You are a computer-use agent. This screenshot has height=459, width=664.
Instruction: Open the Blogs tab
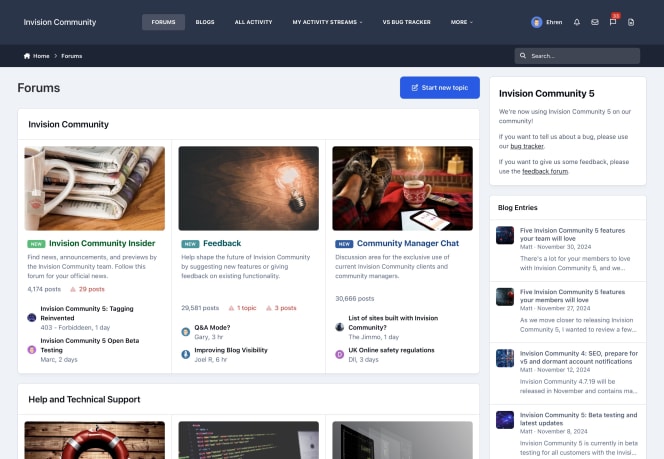point(205,22)
